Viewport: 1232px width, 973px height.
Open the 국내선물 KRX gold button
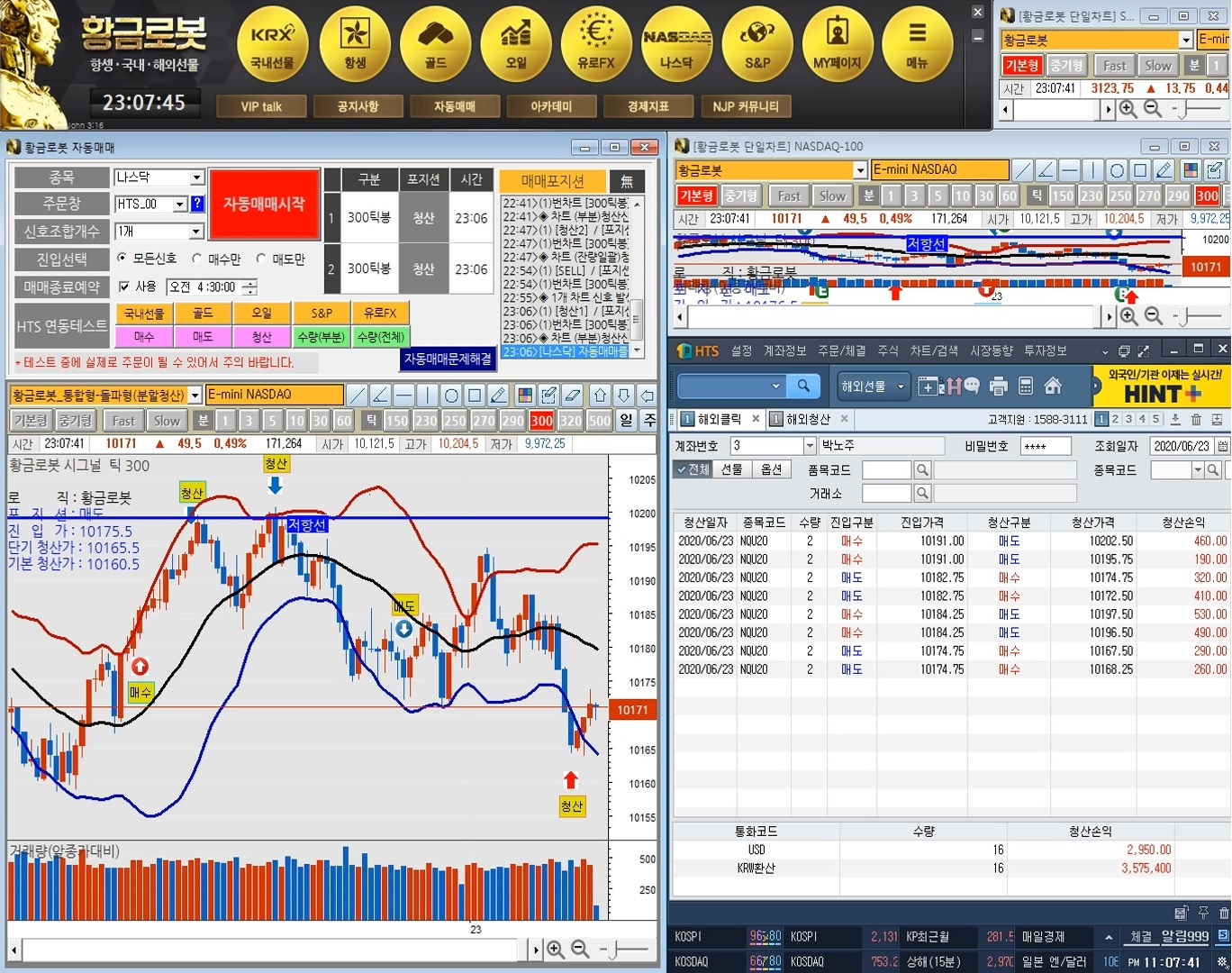tap(272, 43)
